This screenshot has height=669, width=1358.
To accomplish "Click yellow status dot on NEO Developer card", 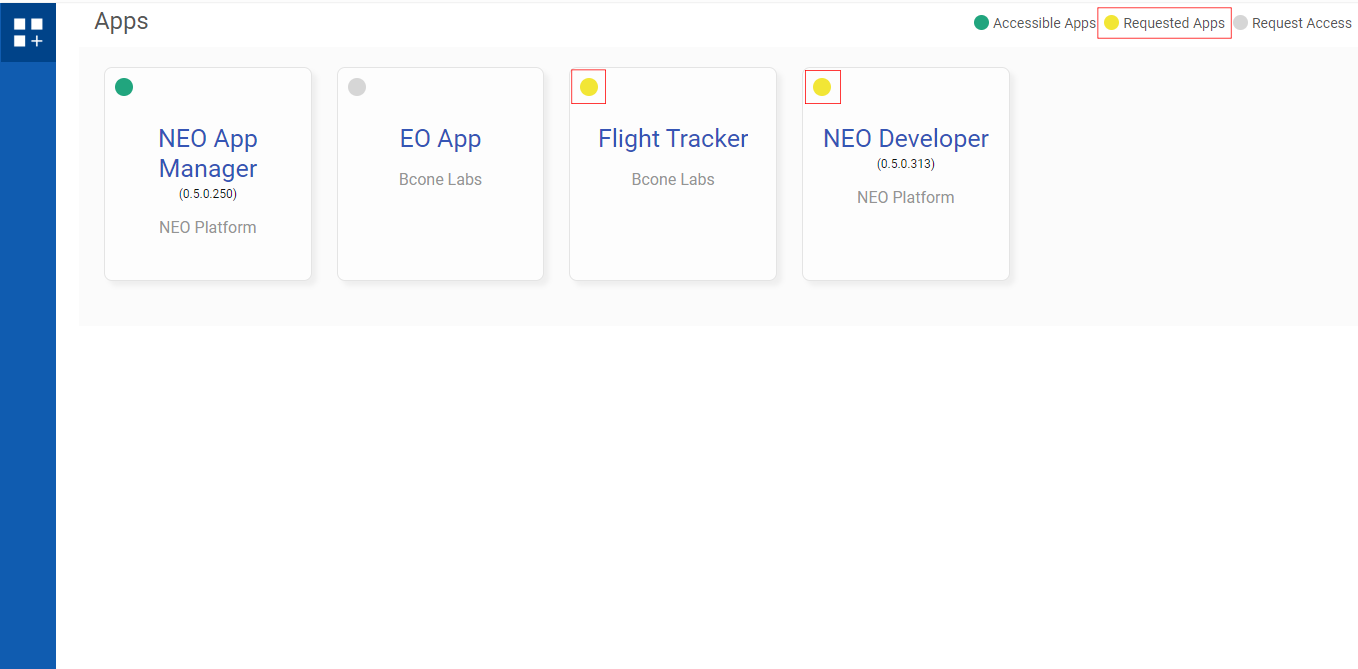I will [822, 87].
